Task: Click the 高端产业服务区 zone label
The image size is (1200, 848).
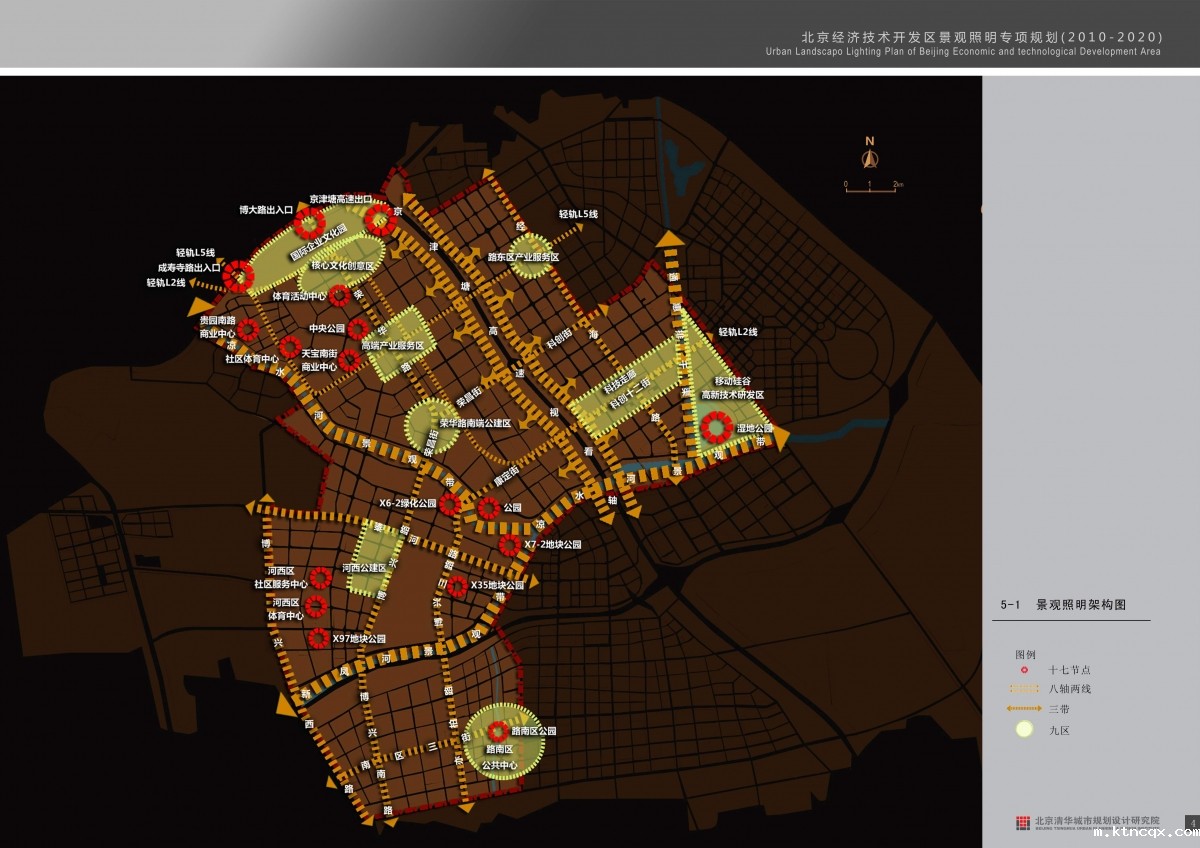Action: tap(392, 346)
